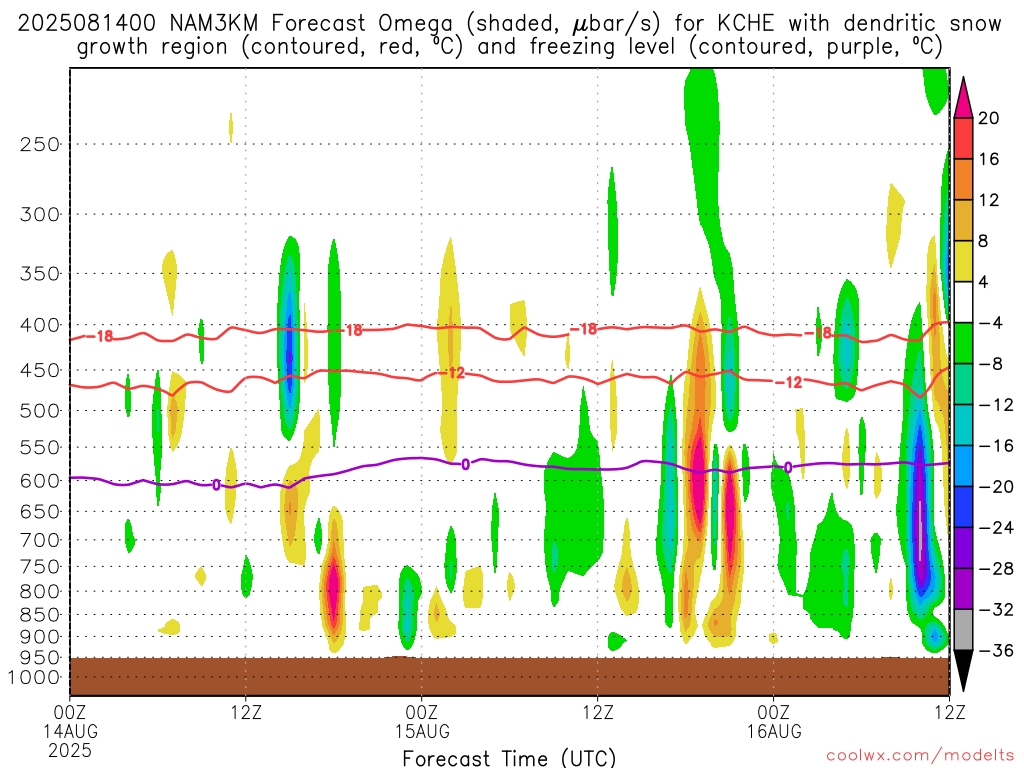Viewport: 1024px width, 768px height.
Task: Click the 2025 year label under 14AUG
Action: pos(71,751)
